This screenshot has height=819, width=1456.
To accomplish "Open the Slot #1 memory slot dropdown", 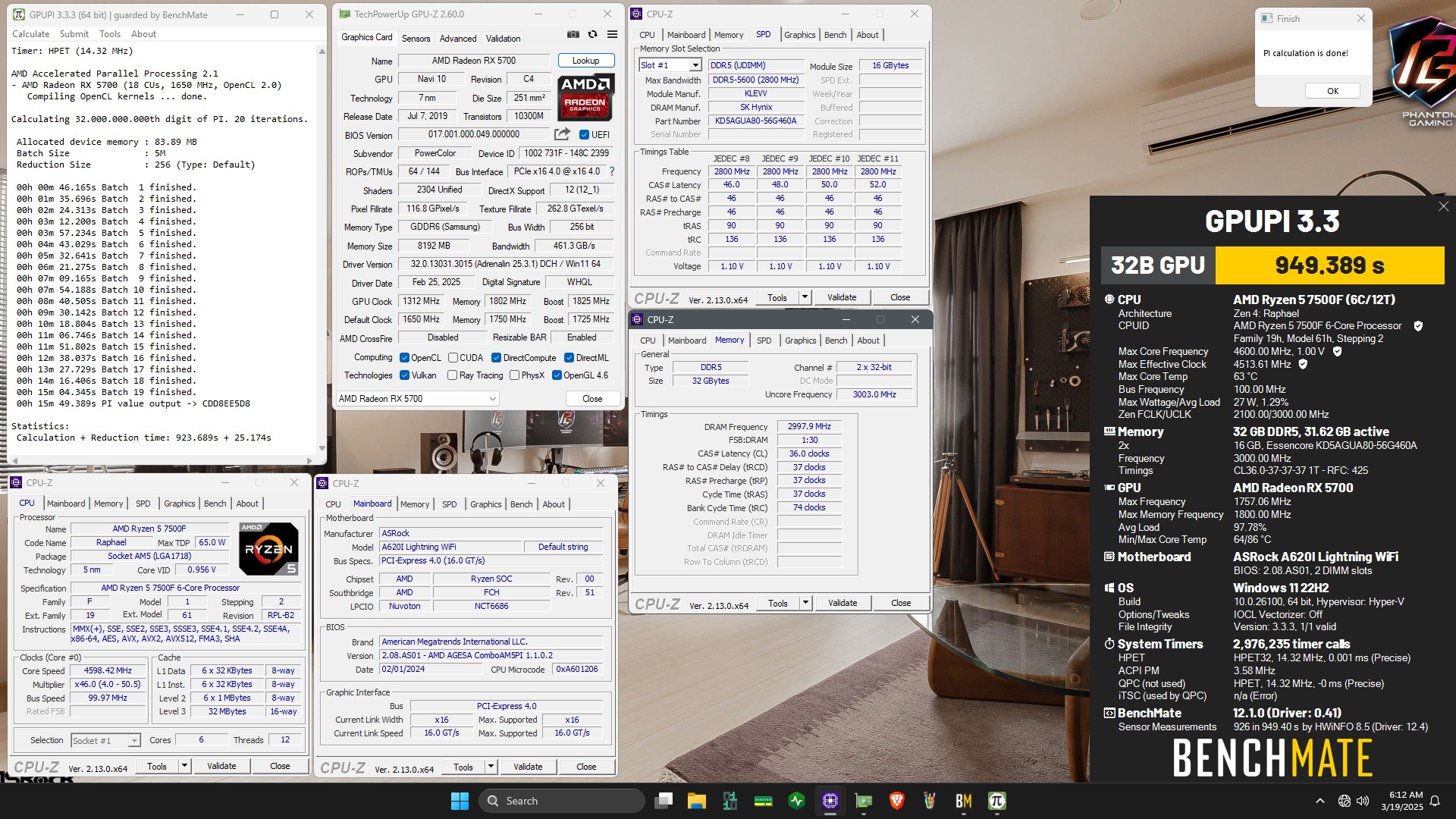I will [670, 65].
